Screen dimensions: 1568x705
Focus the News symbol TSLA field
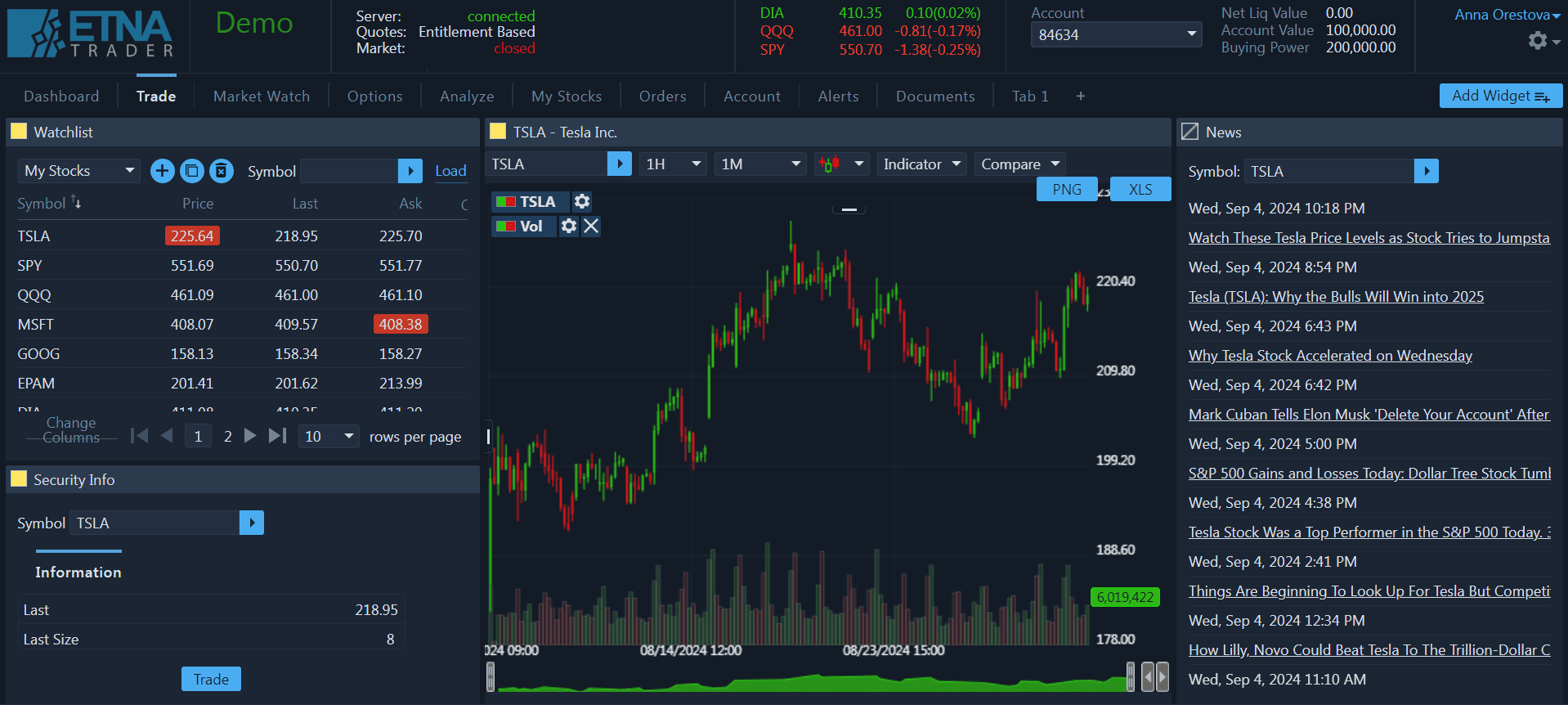pos(1329,171)
